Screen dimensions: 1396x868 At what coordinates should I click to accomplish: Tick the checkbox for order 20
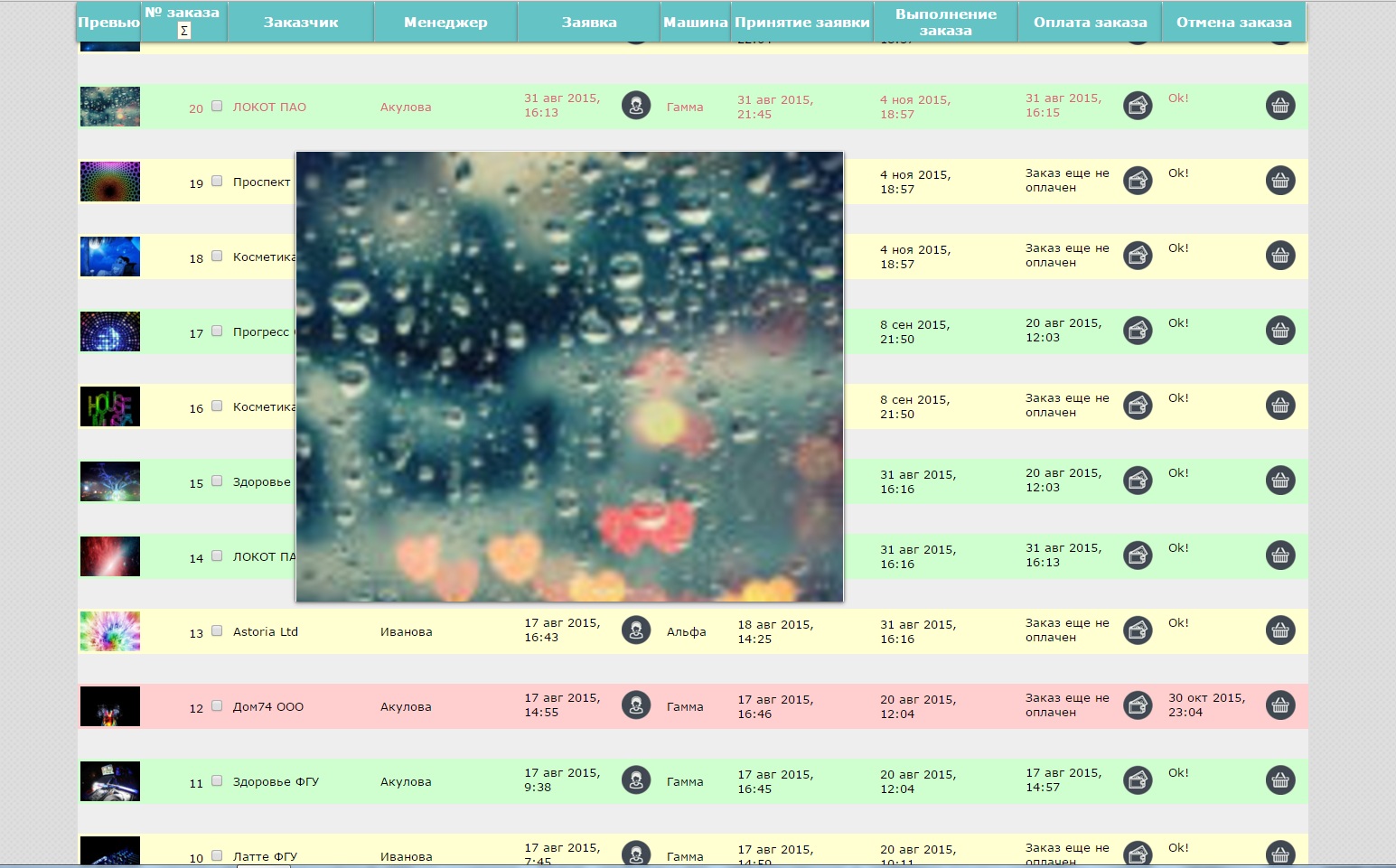pyautogui.click(x=217, y=106)
